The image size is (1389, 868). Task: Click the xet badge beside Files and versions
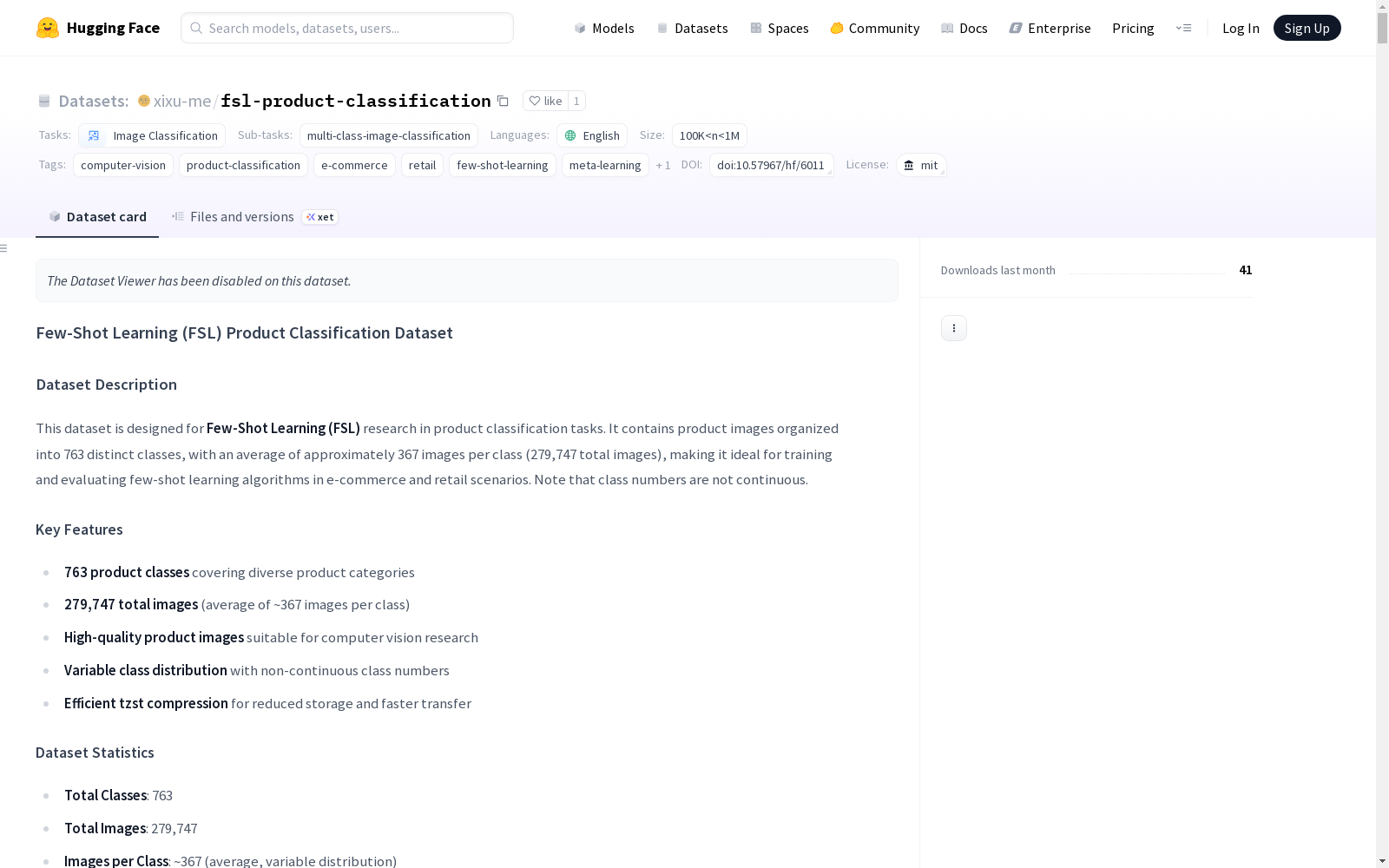[320, 217]
